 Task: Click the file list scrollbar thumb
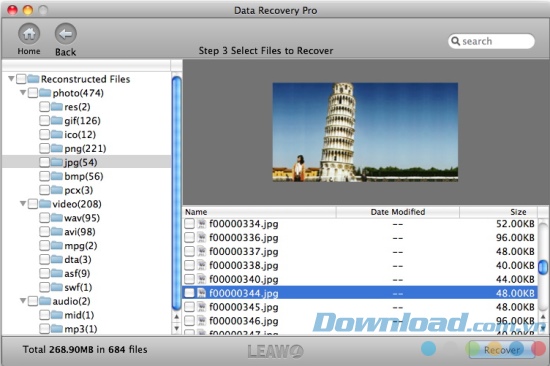(543, 267)
